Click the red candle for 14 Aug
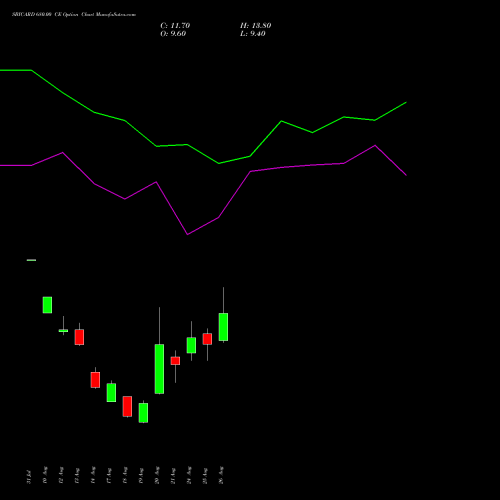Screen dimensions: 500x500 click(x=95, y=380)
